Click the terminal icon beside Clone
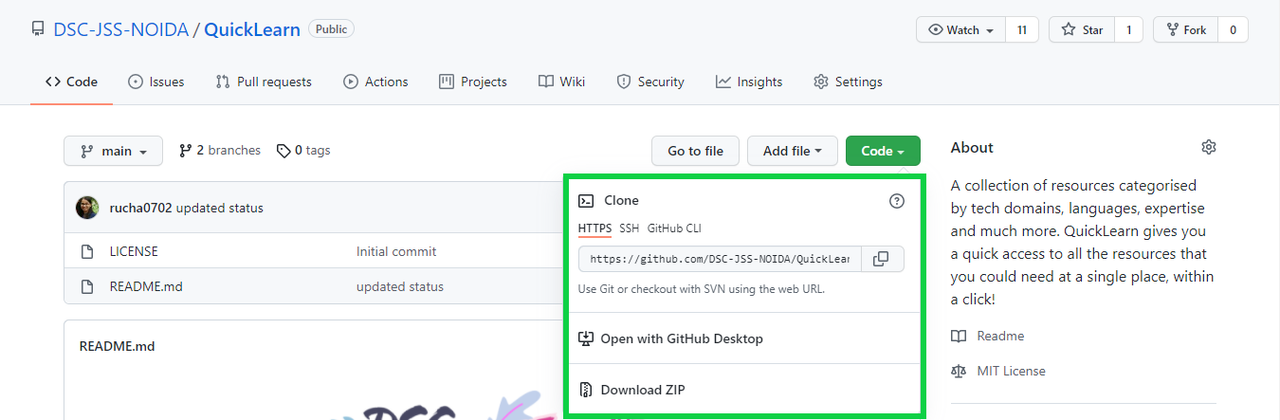Screen dimensions: 1280x420 point(587,201)
